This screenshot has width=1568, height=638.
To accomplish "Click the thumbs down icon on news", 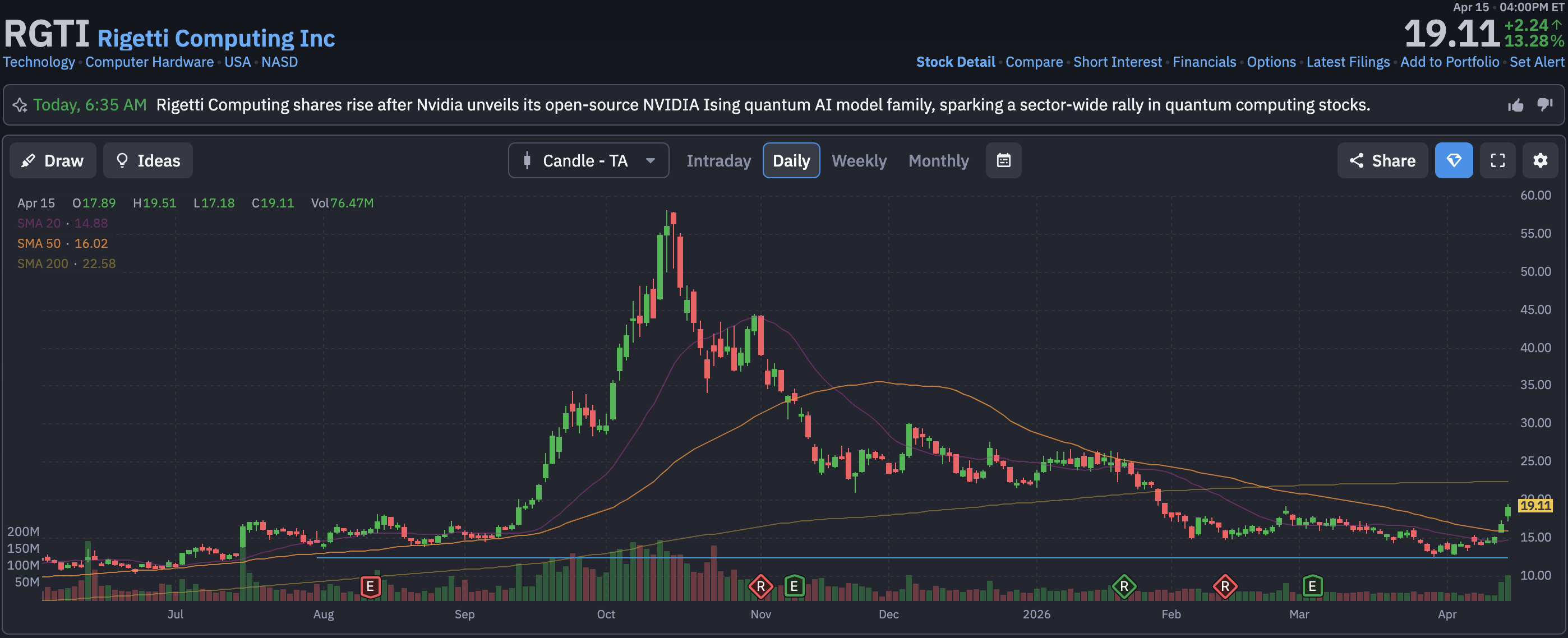I will point(1544,105).
